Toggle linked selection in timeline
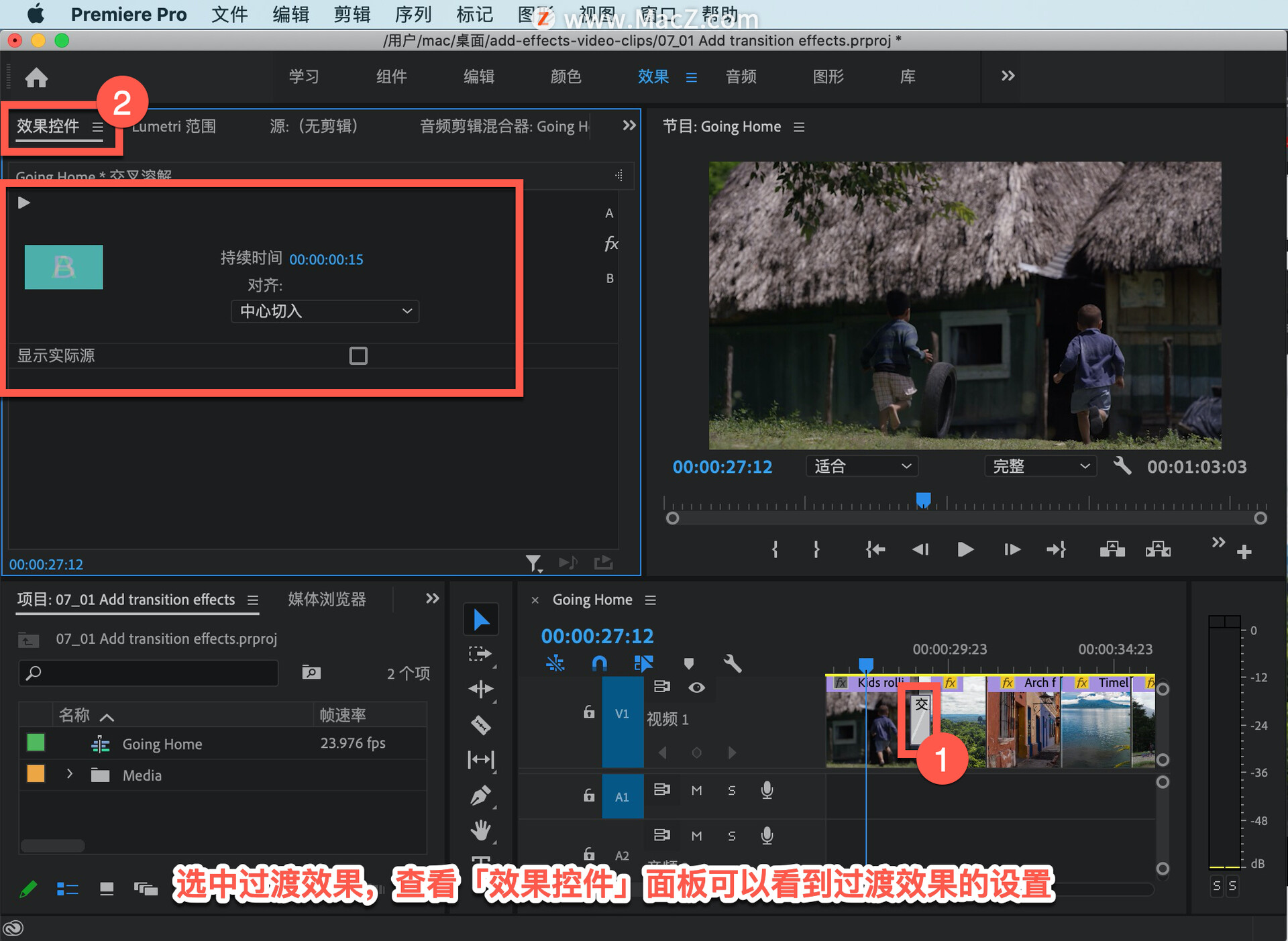The height and width of the screenshot is (941, 1288). click(643, 664)
